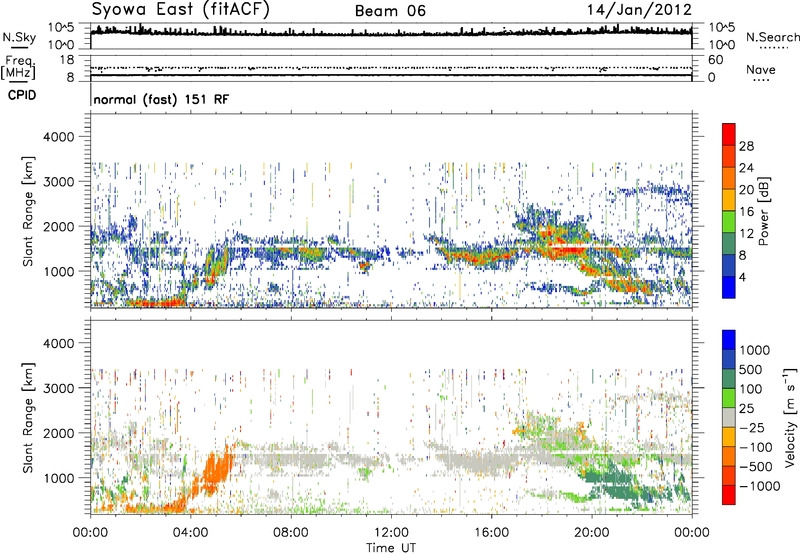Click the '4' power colorbar value
This screenshot has width=800, height=554.
pos(743,277)
